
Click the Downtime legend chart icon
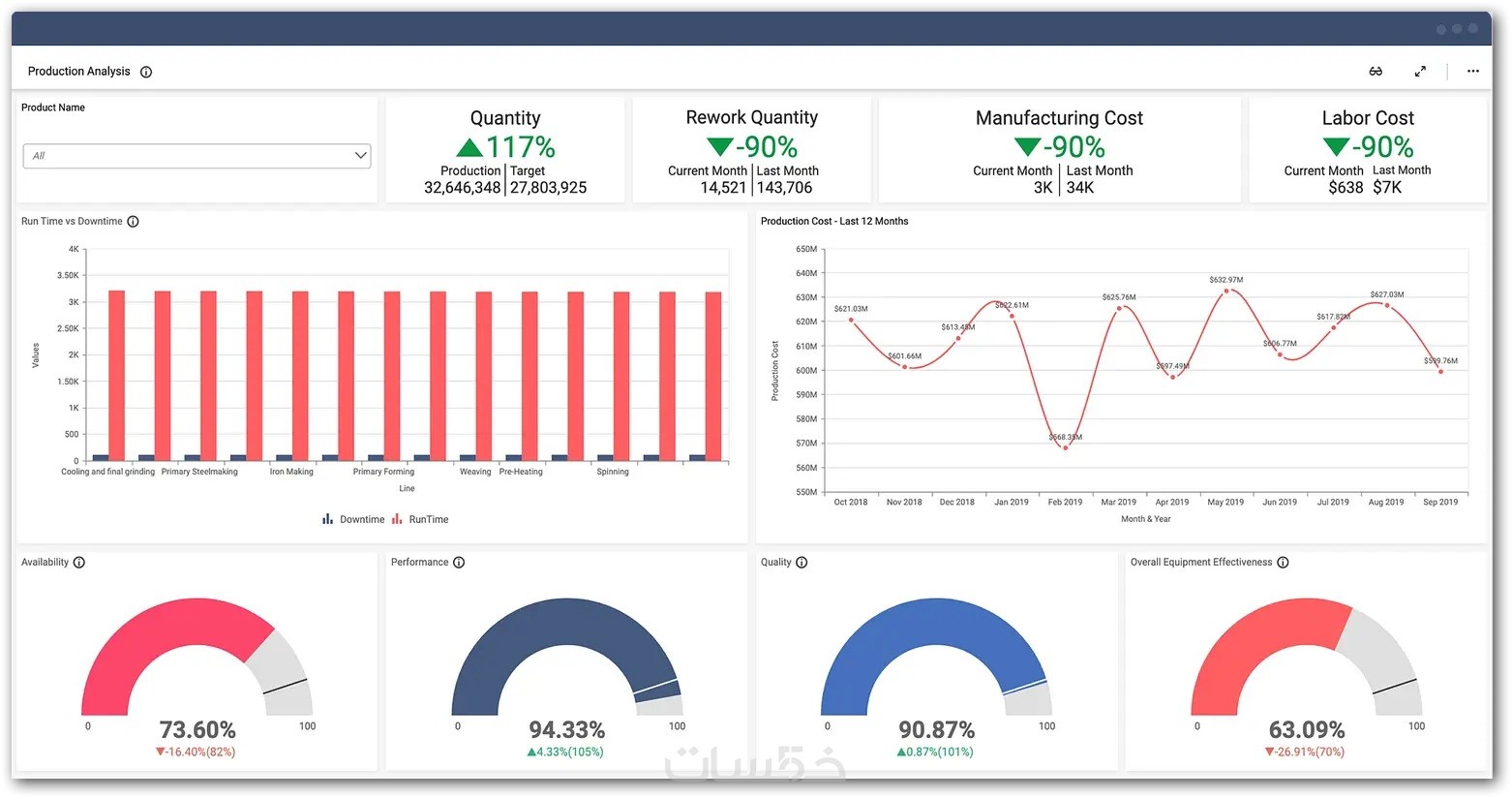tap(326, 518)
